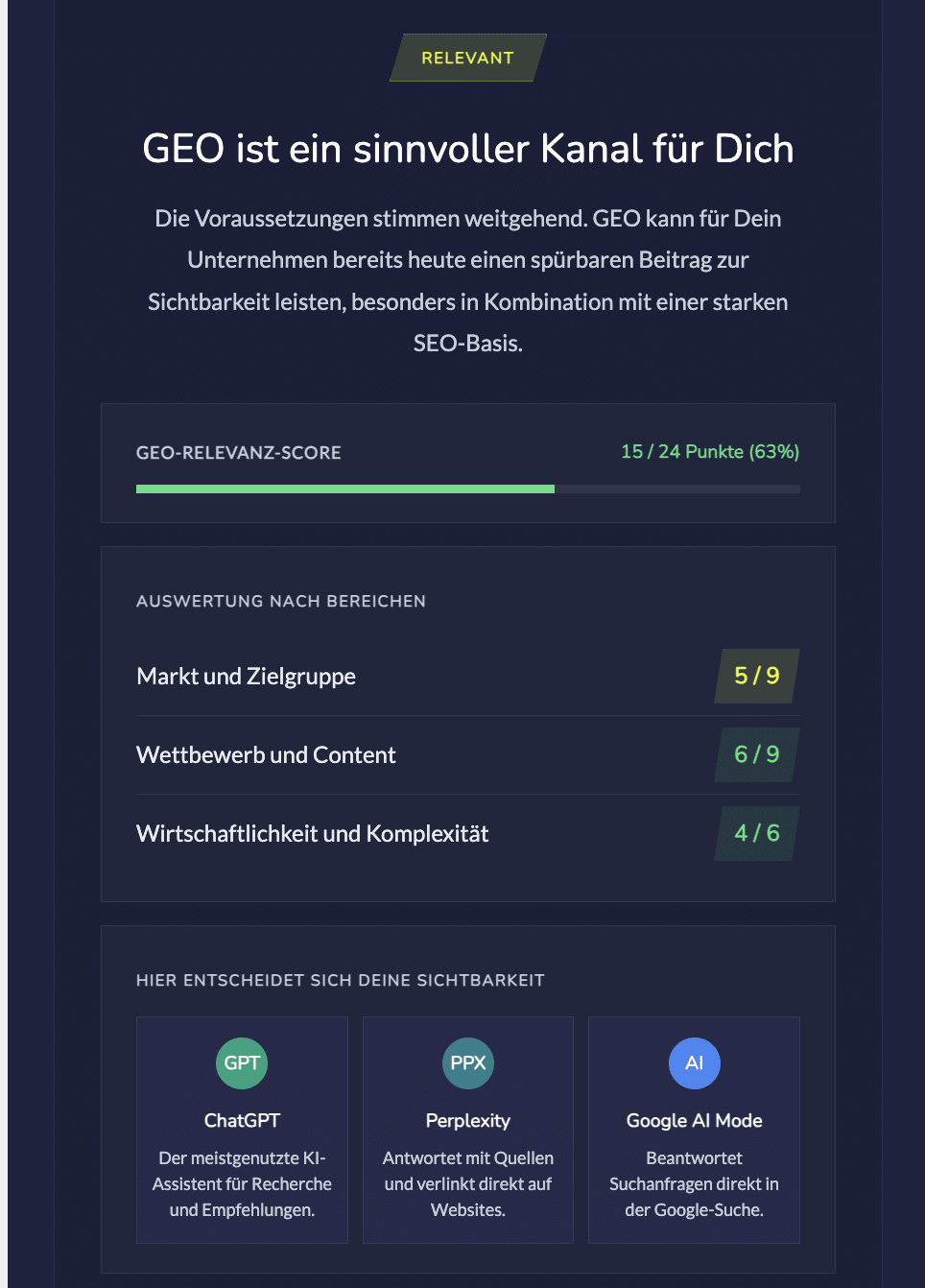This screenshot has height=1288, width=925.
Task: Click the Markt und Zielgruppe row
Action: coord(468,677)
